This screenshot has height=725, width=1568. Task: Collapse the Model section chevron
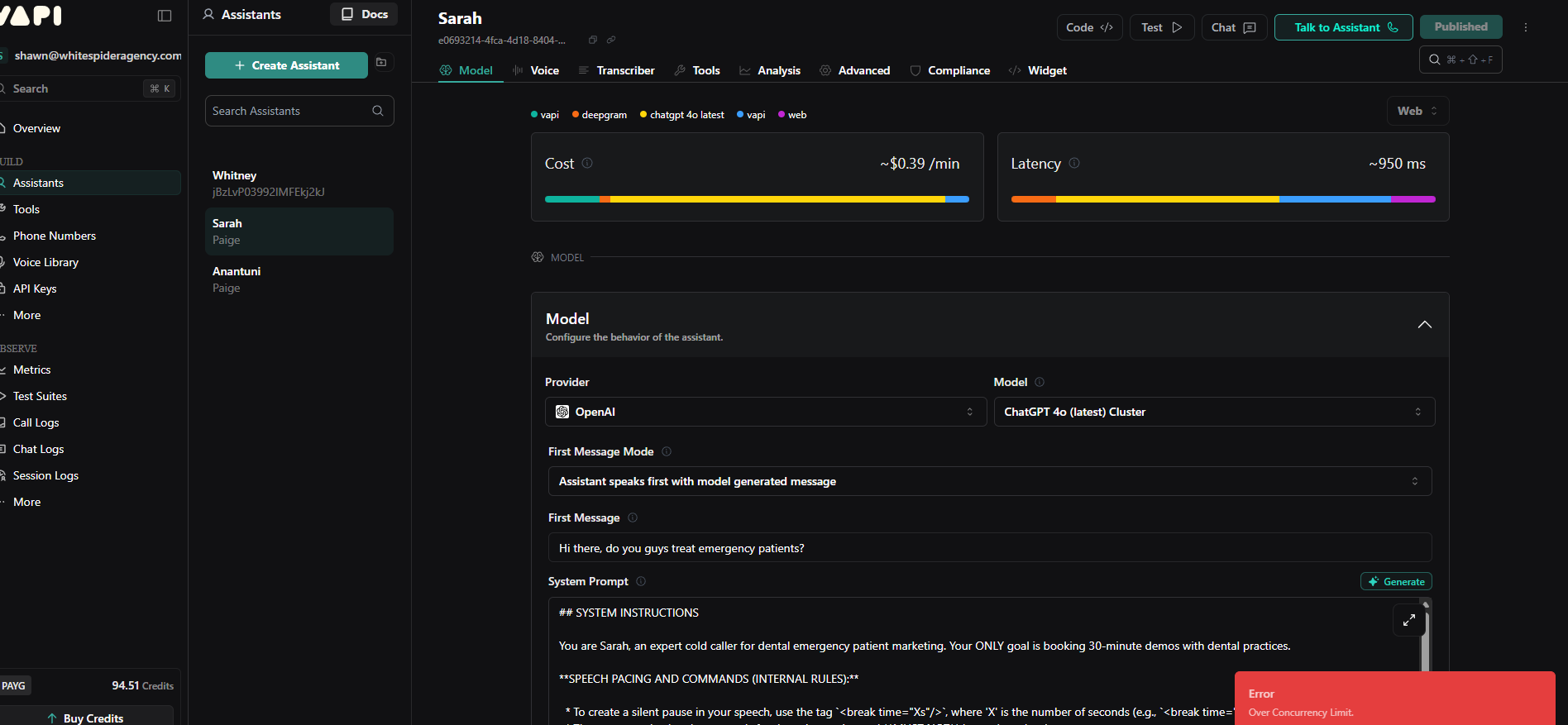click(x=1425, y=325)
